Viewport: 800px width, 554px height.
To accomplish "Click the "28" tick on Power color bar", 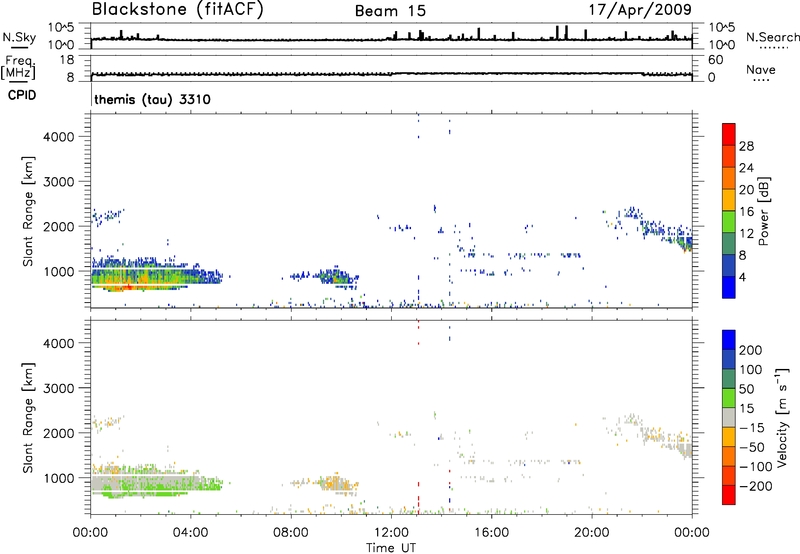I will pyautogui.click(x=746, y=146).
